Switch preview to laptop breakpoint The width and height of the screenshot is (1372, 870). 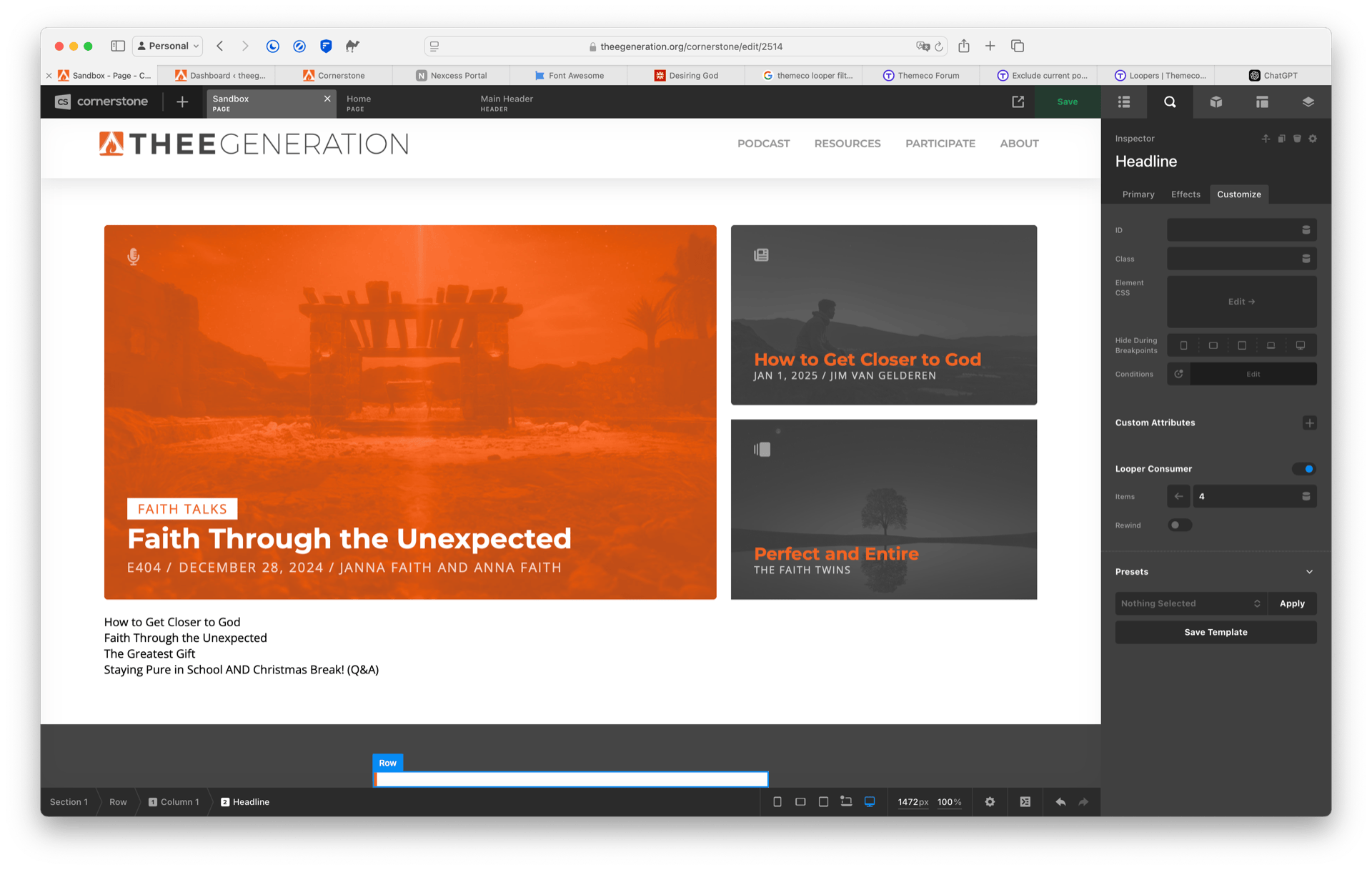[x=846, y=802]
